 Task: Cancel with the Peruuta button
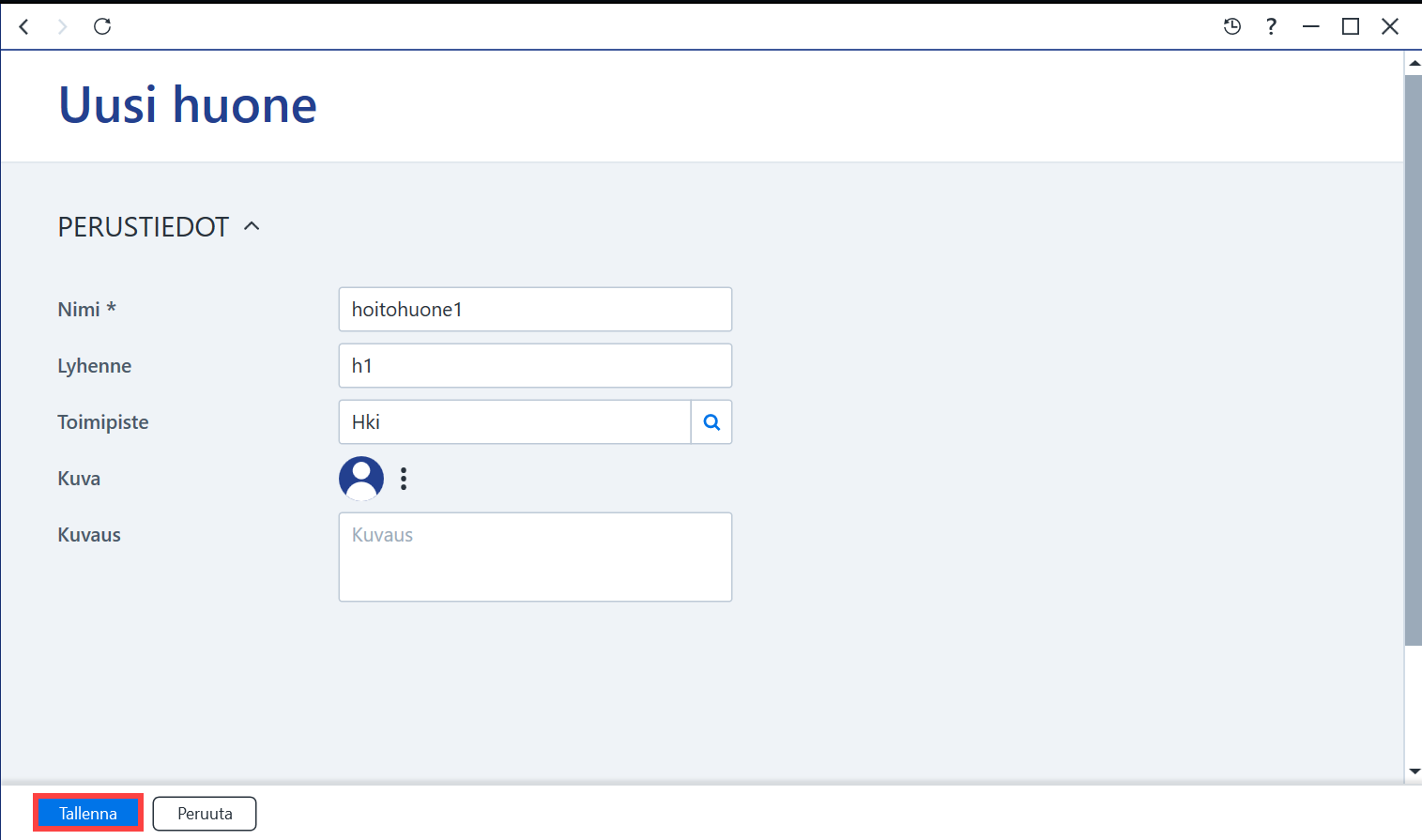(x=205, y=814)
